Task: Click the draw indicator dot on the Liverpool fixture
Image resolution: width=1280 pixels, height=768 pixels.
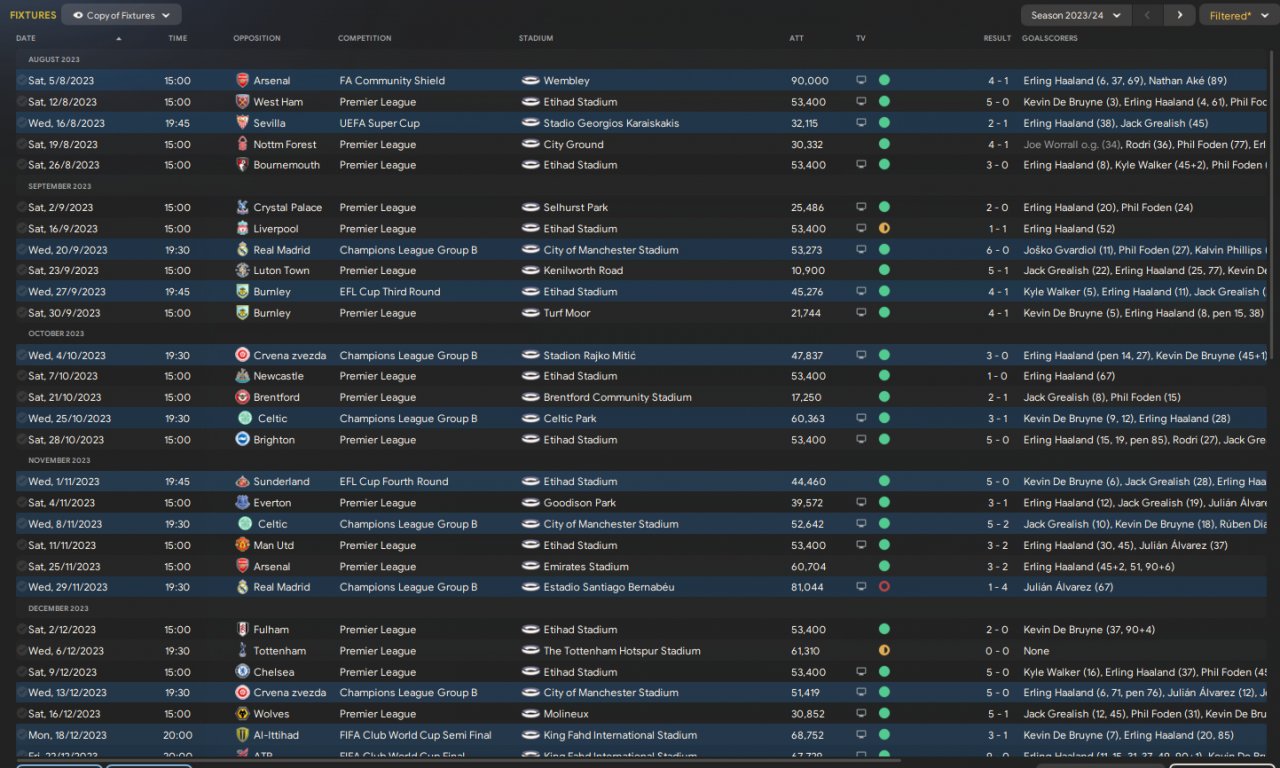Action: click(x=884, y=229)
